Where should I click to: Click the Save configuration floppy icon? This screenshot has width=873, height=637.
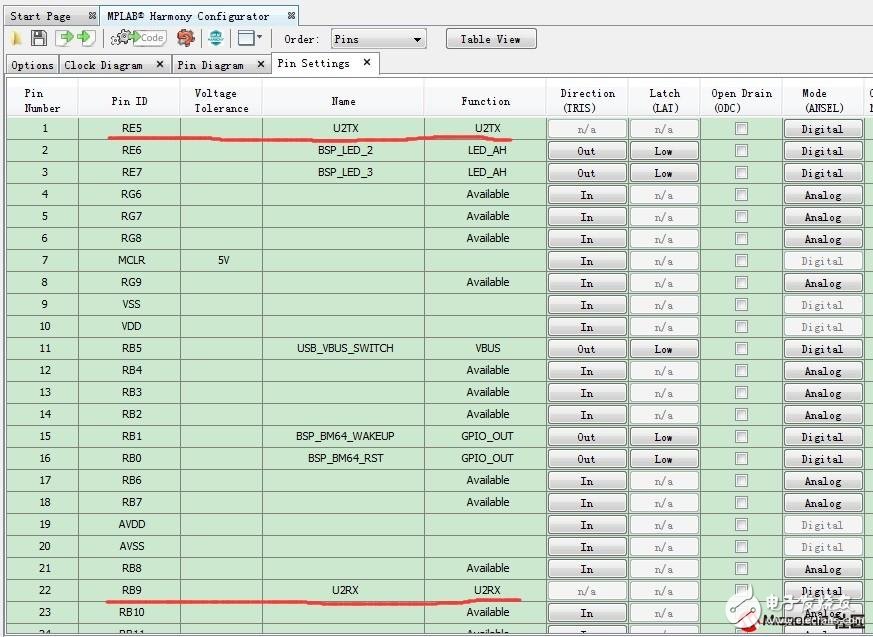coord(38,38)
